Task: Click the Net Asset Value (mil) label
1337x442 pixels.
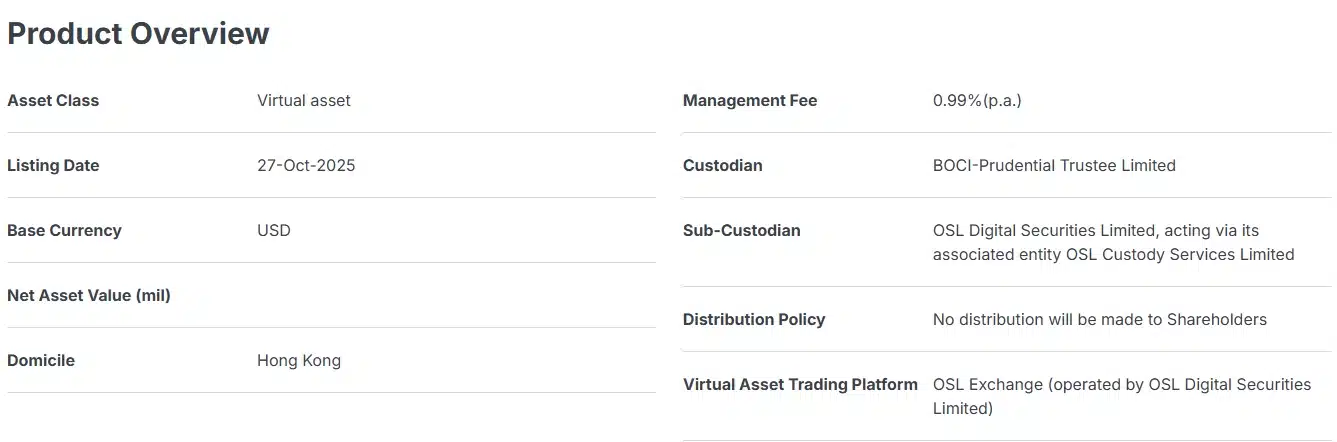Action: [88, 295]
